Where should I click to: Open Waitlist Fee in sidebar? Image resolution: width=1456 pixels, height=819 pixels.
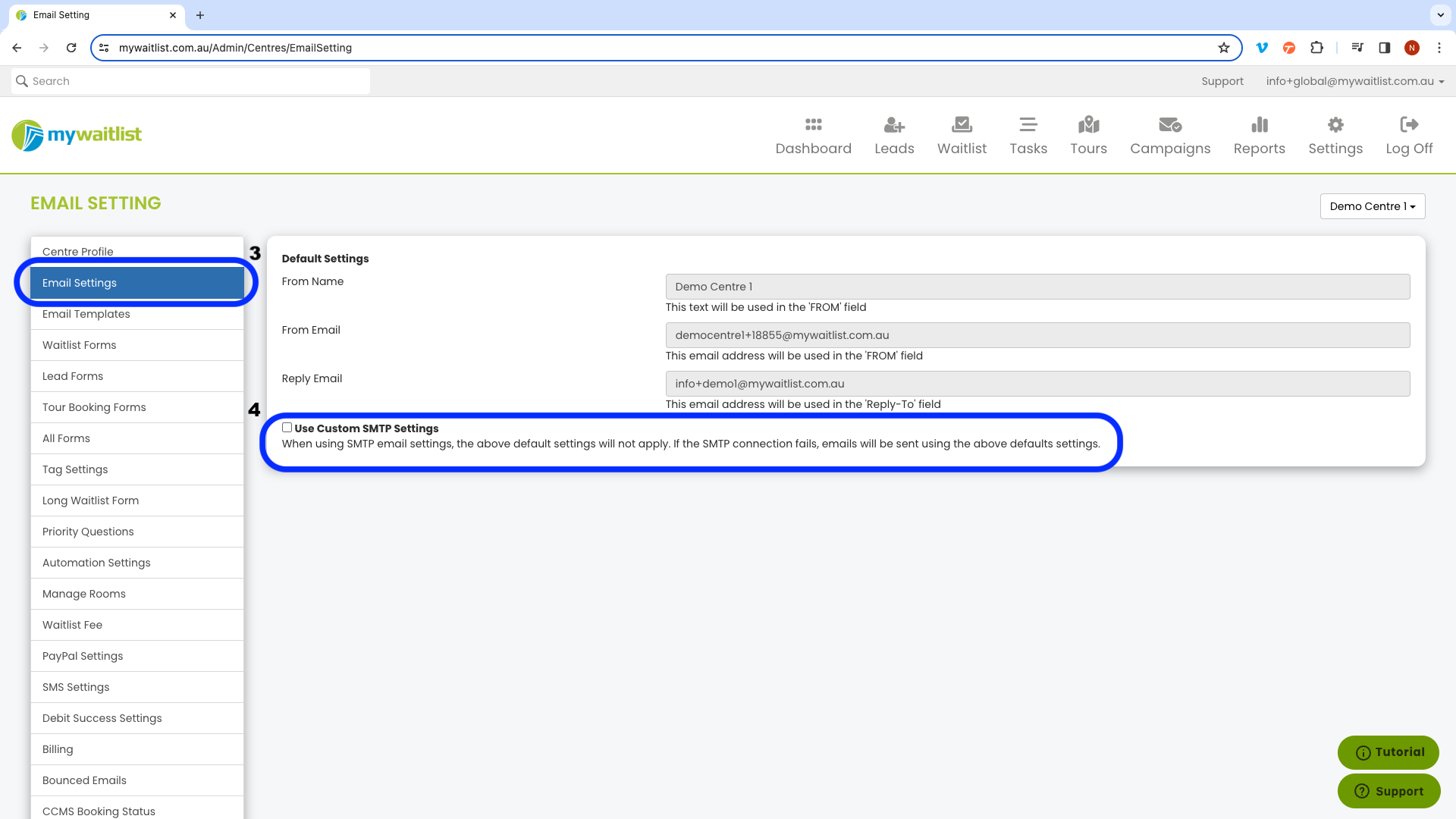pos(137,625)
